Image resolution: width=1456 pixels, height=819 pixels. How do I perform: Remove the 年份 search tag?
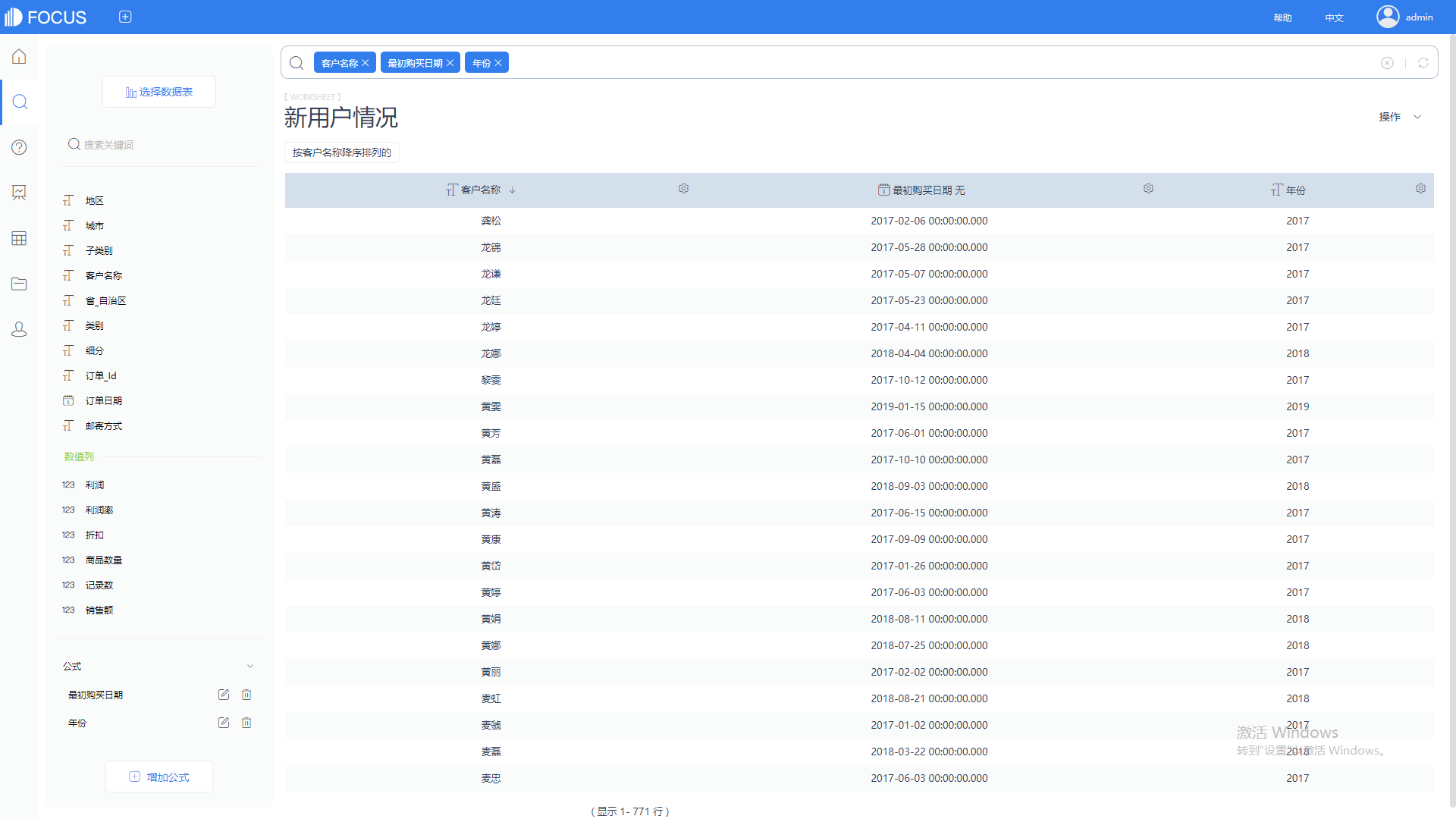tap(498, 63)
